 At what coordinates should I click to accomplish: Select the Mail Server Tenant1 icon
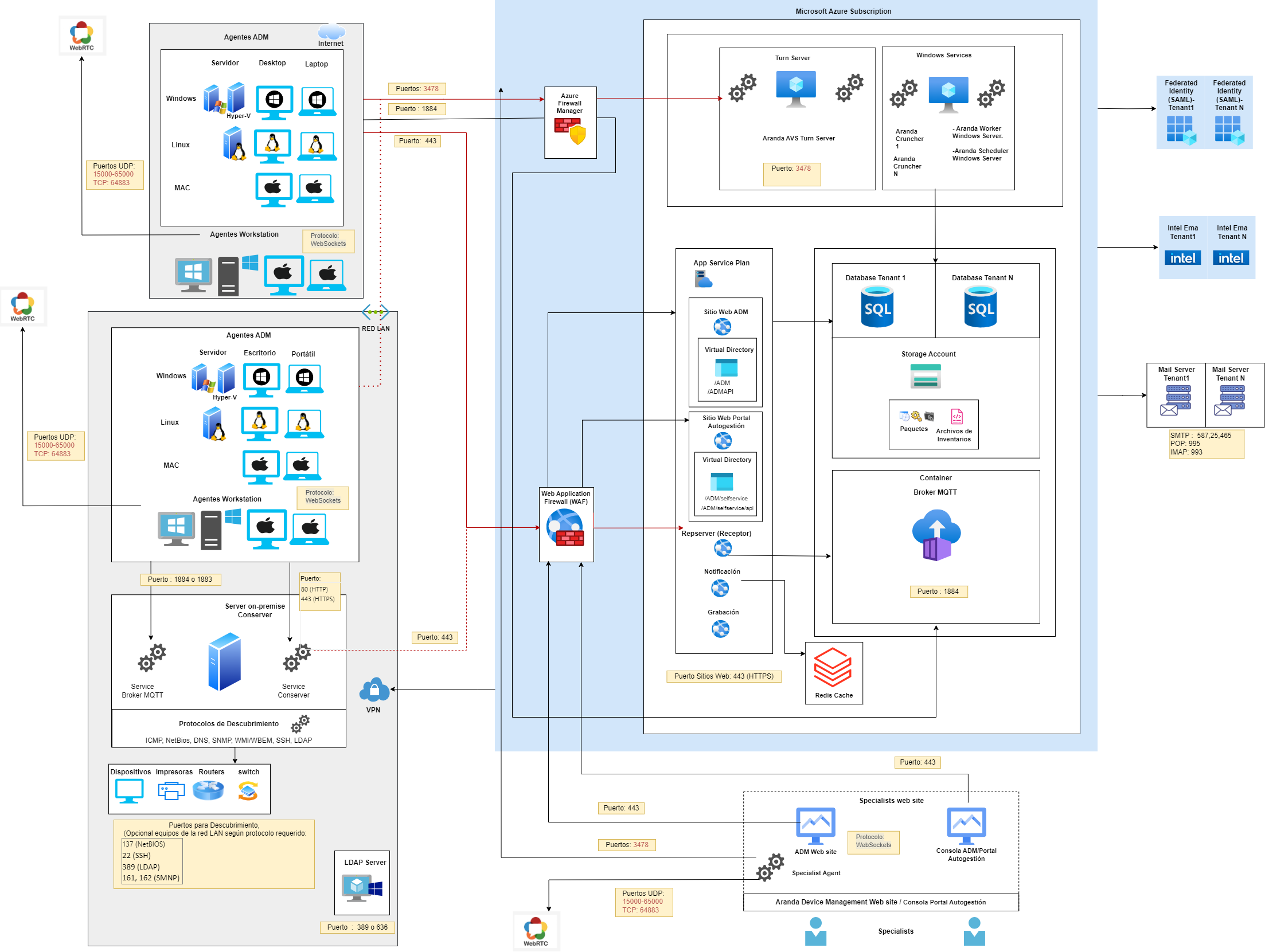[x=1176, y=400]
